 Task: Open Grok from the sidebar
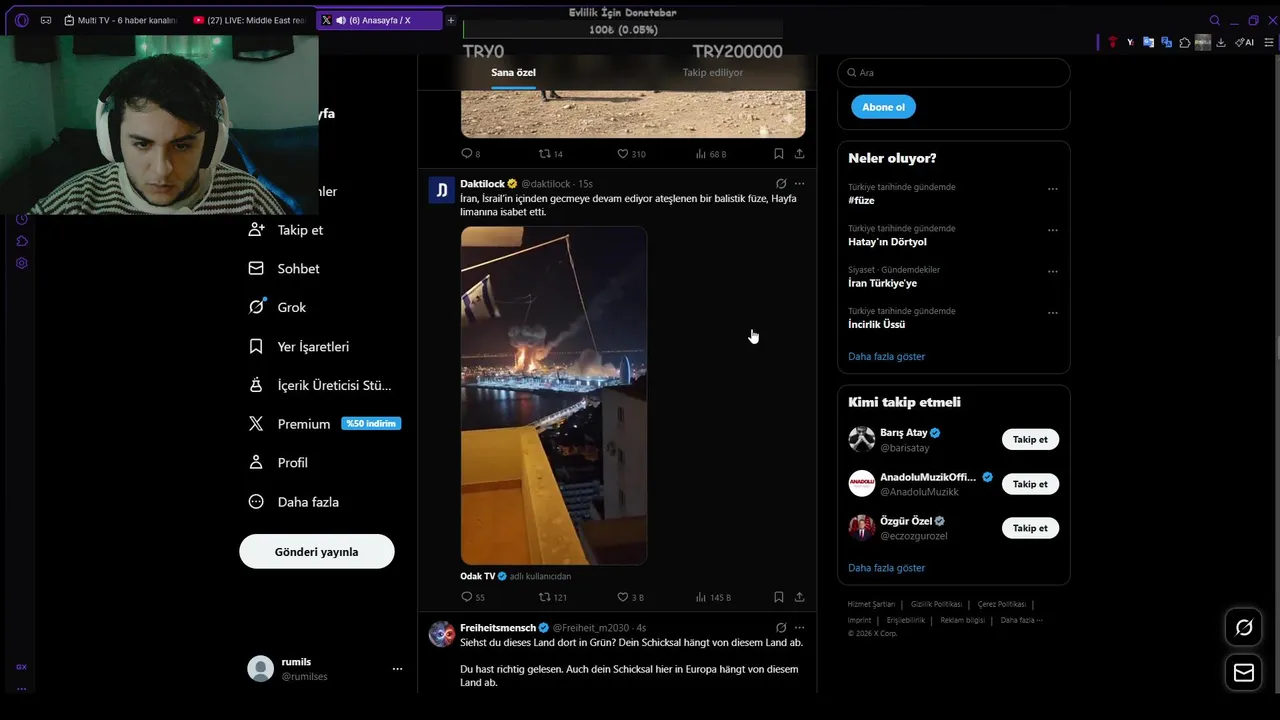pyautogui.click(x=277, y=307)
